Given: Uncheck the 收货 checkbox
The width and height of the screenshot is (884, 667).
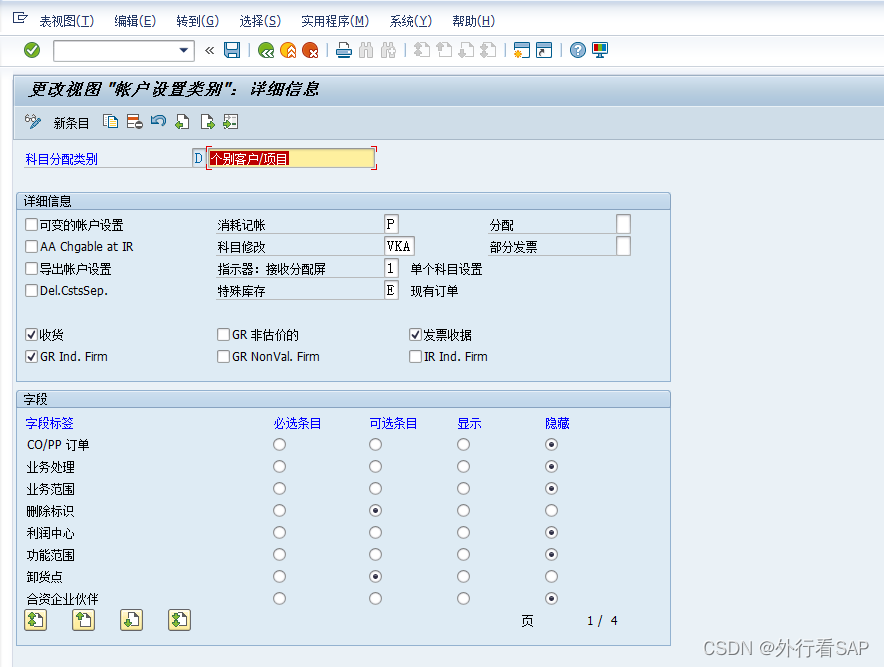Looking at the screenshot, I should pos(32,335).
